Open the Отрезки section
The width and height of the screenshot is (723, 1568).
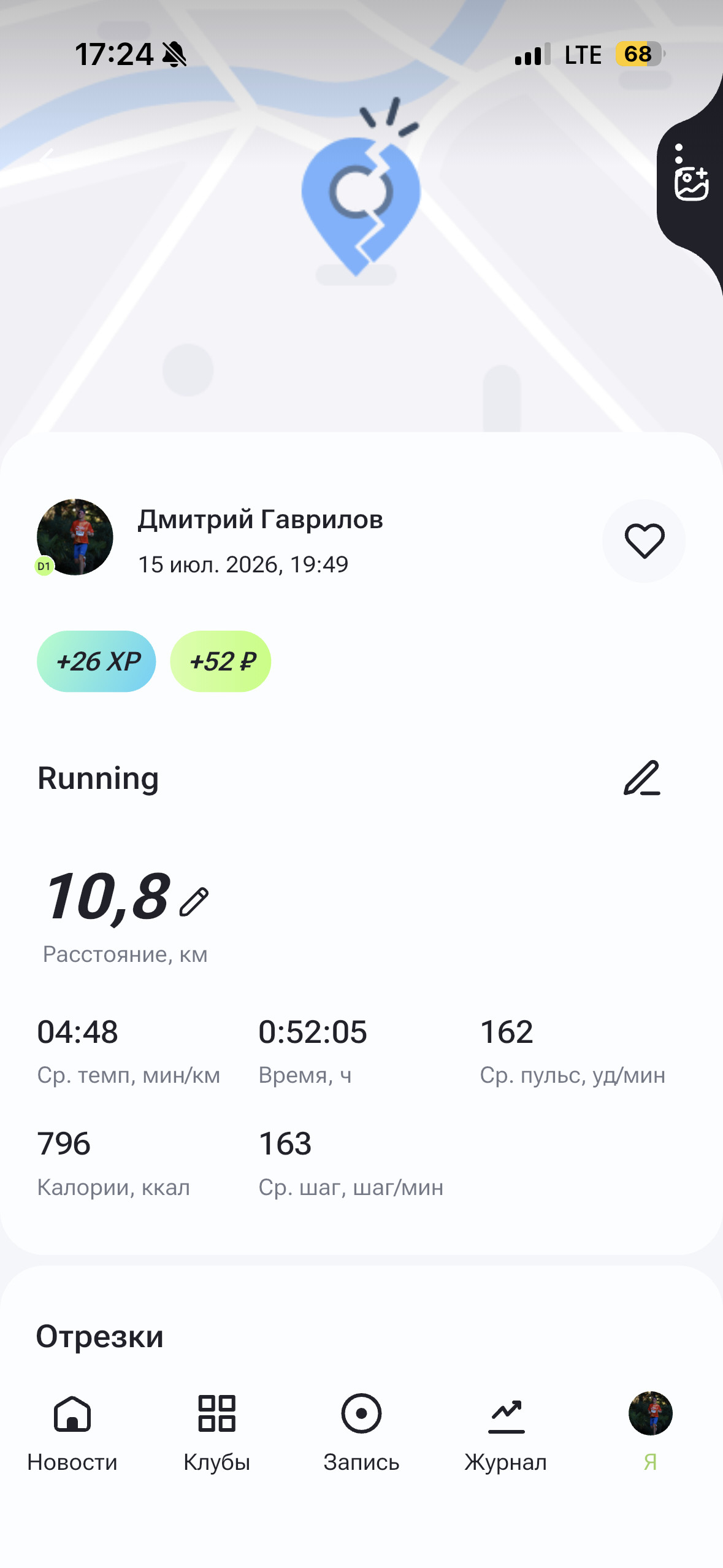[x=100, y=1336]
